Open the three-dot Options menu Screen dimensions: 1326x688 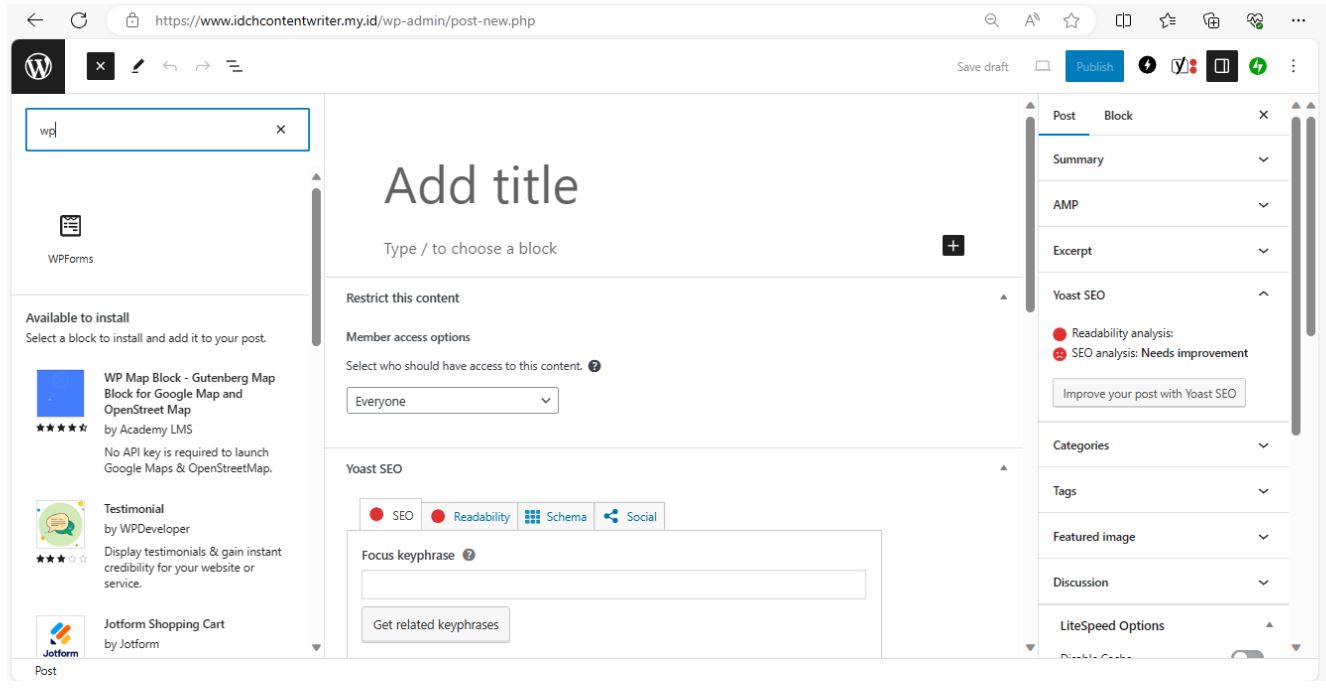coord(1293,65)
